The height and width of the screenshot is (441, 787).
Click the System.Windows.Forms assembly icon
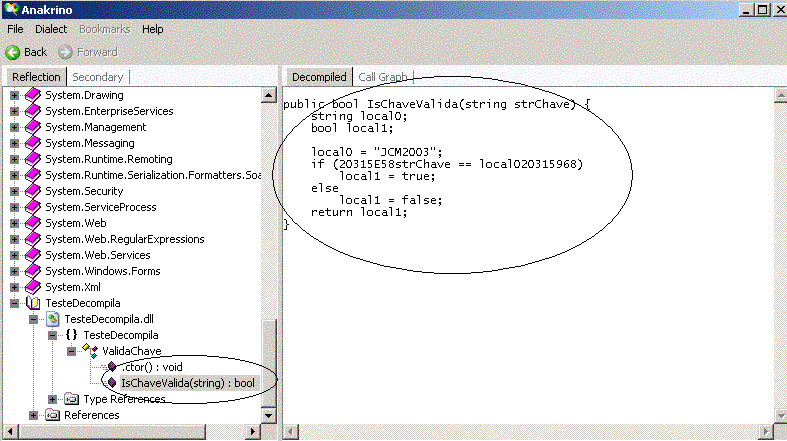tap(33, 271)
